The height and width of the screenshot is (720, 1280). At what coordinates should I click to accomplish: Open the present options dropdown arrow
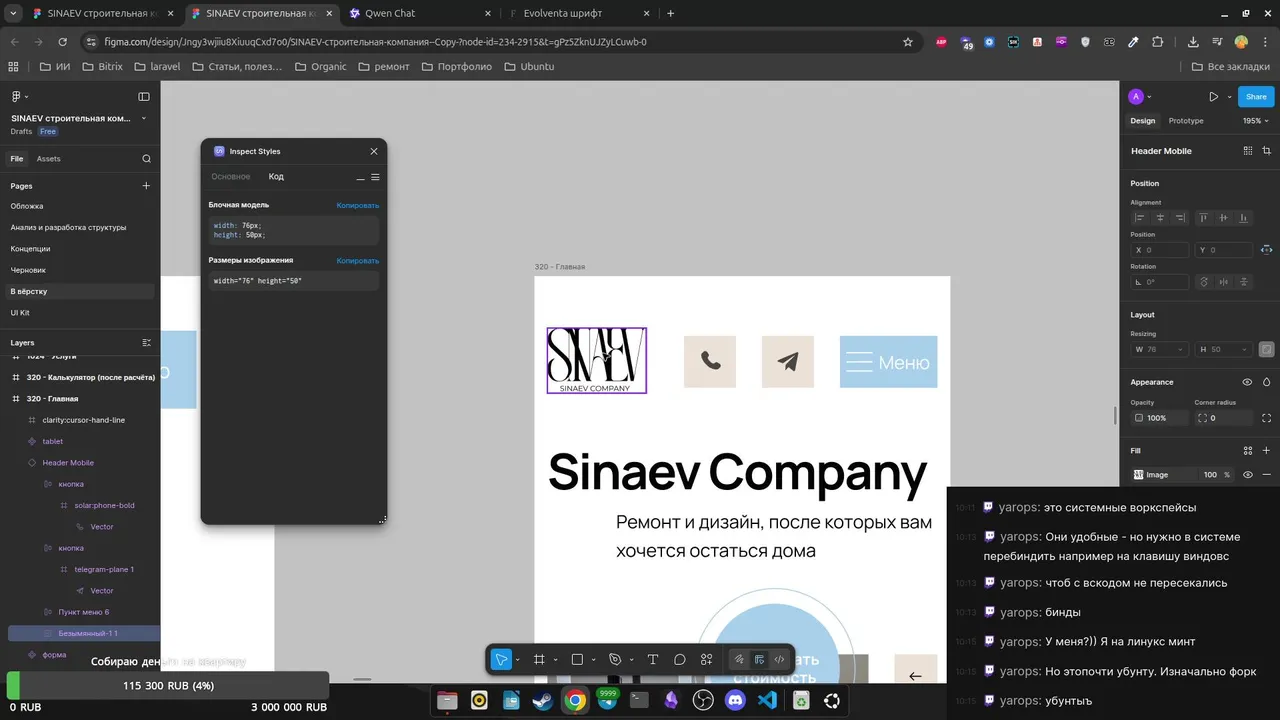[1229, 97]
